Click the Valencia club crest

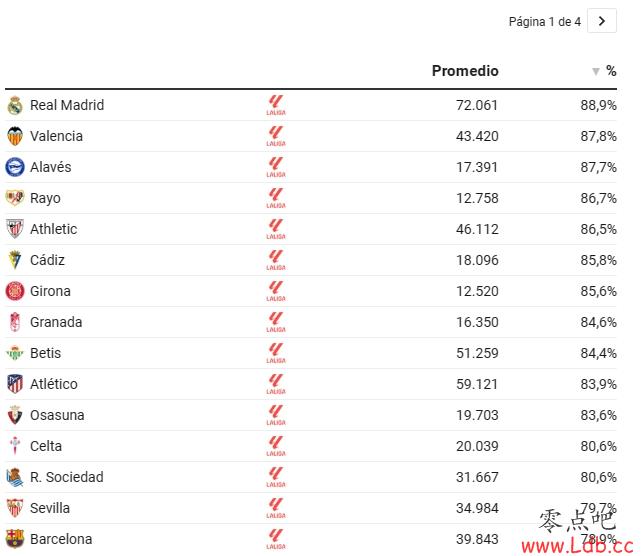(x=15, y=136)
